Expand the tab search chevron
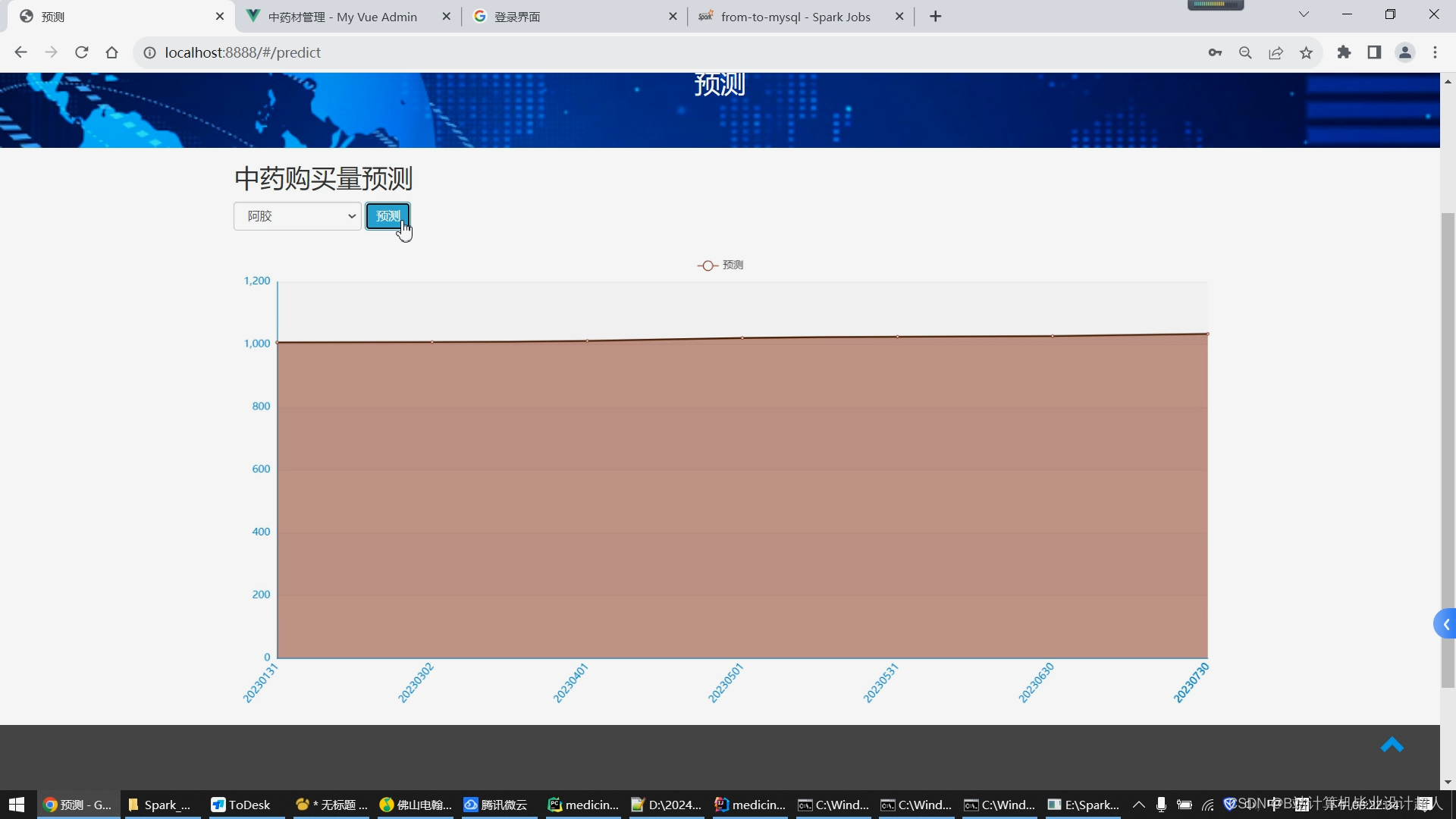This screenshot has width=1456, height=819. tap(1304, 14)
